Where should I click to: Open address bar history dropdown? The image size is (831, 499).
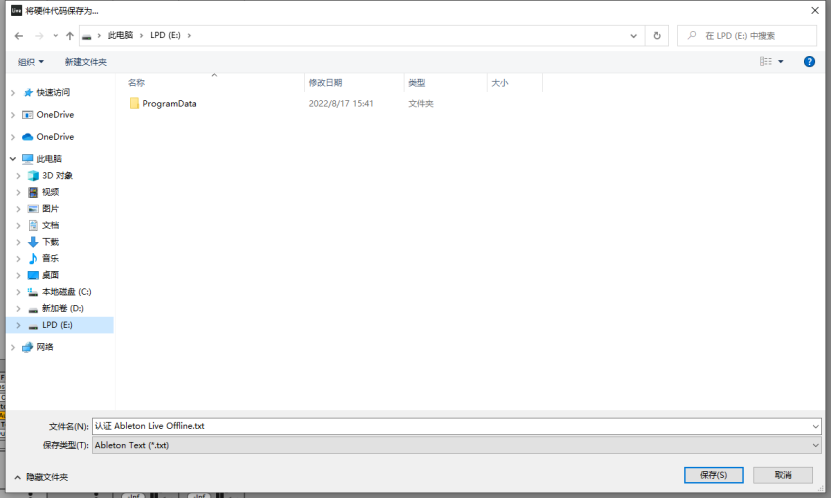(x=633, y=35)
